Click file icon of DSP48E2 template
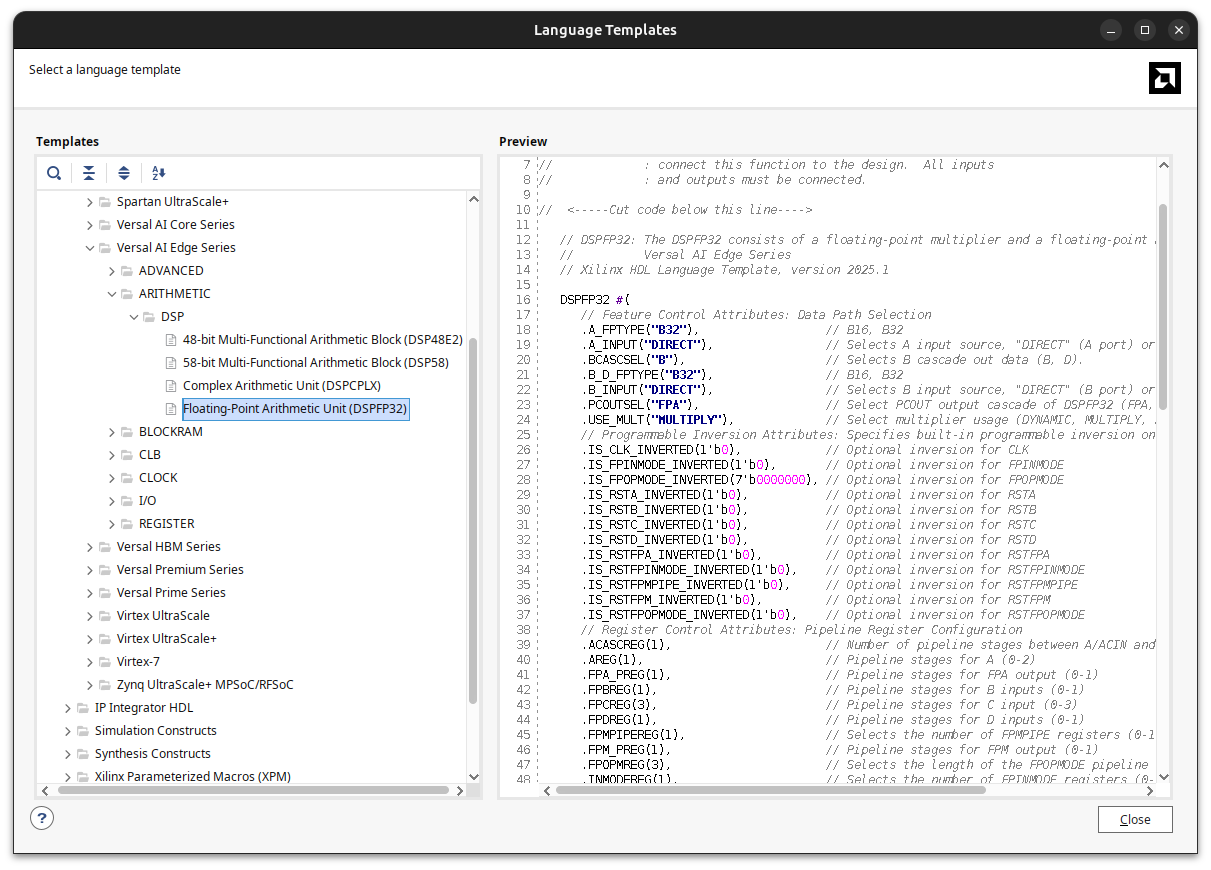The height and width of the screenshot is (870, 1211). (171, 340)
